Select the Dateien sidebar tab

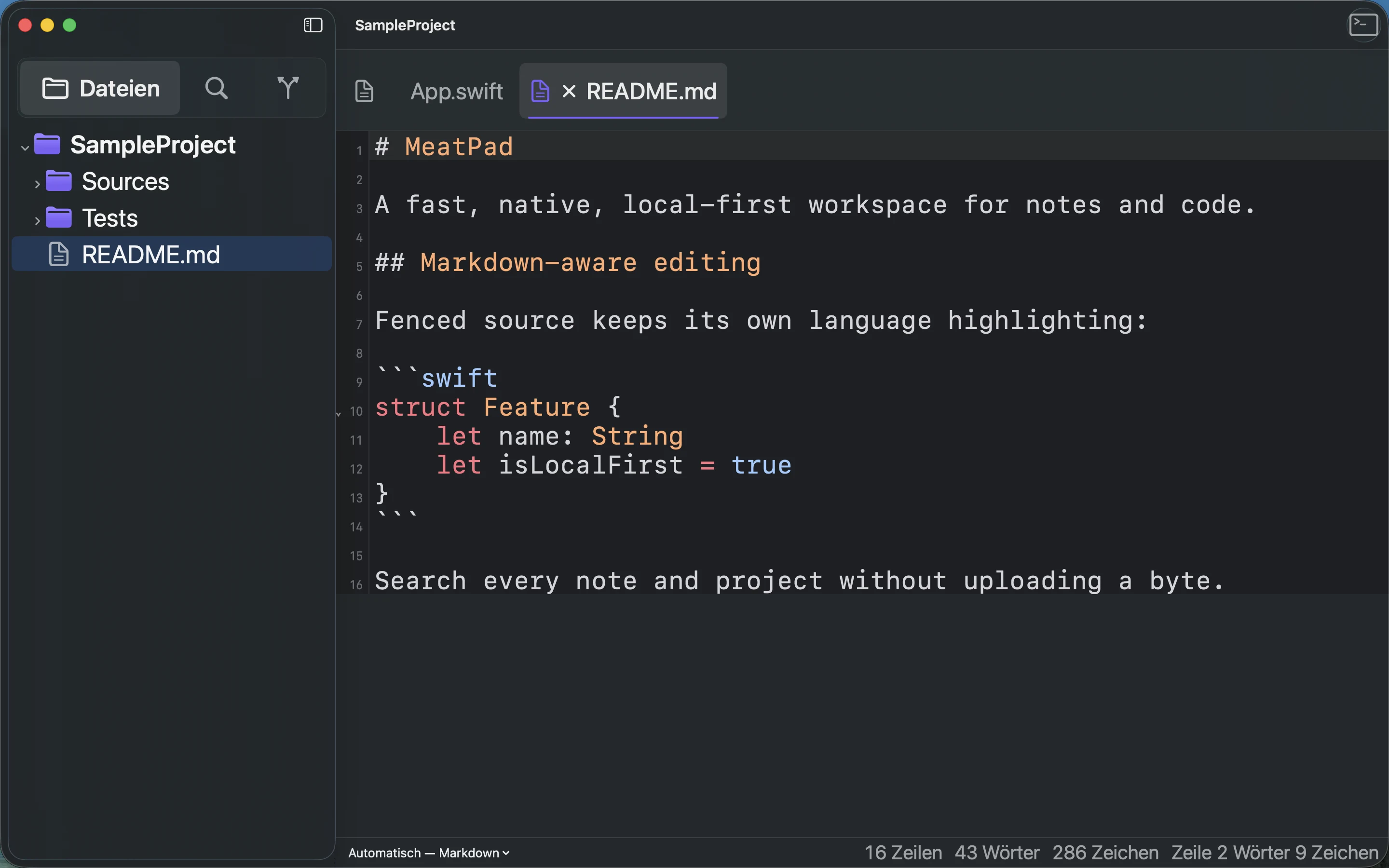(100, 88)
